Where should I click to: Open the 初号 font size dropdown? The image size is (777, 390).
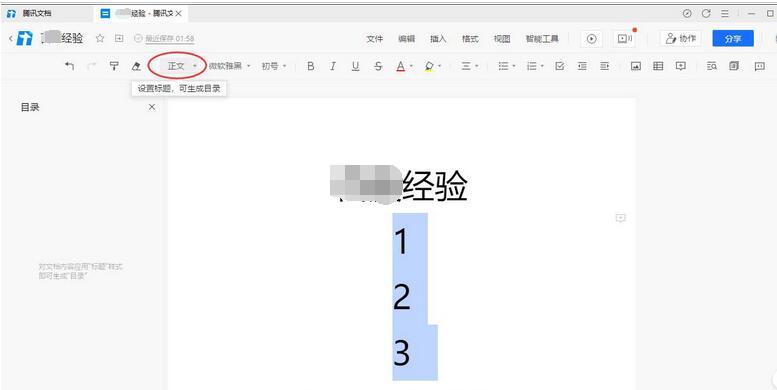[274, 66]
